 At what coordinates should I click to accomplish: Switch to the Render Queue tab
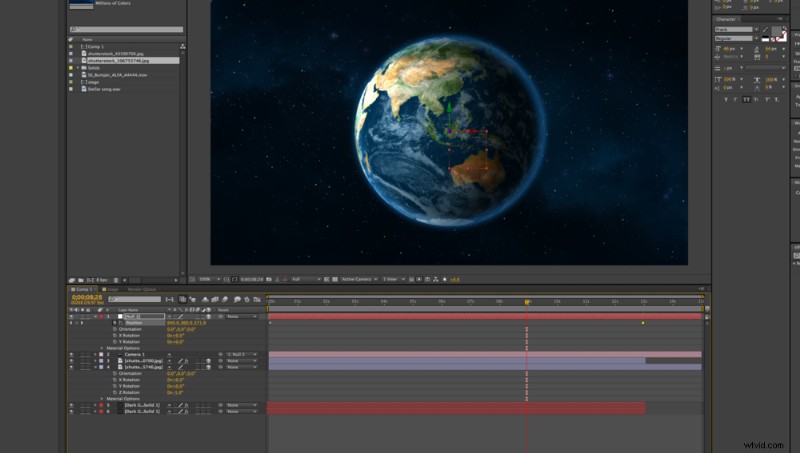click(x=142, y=289)
